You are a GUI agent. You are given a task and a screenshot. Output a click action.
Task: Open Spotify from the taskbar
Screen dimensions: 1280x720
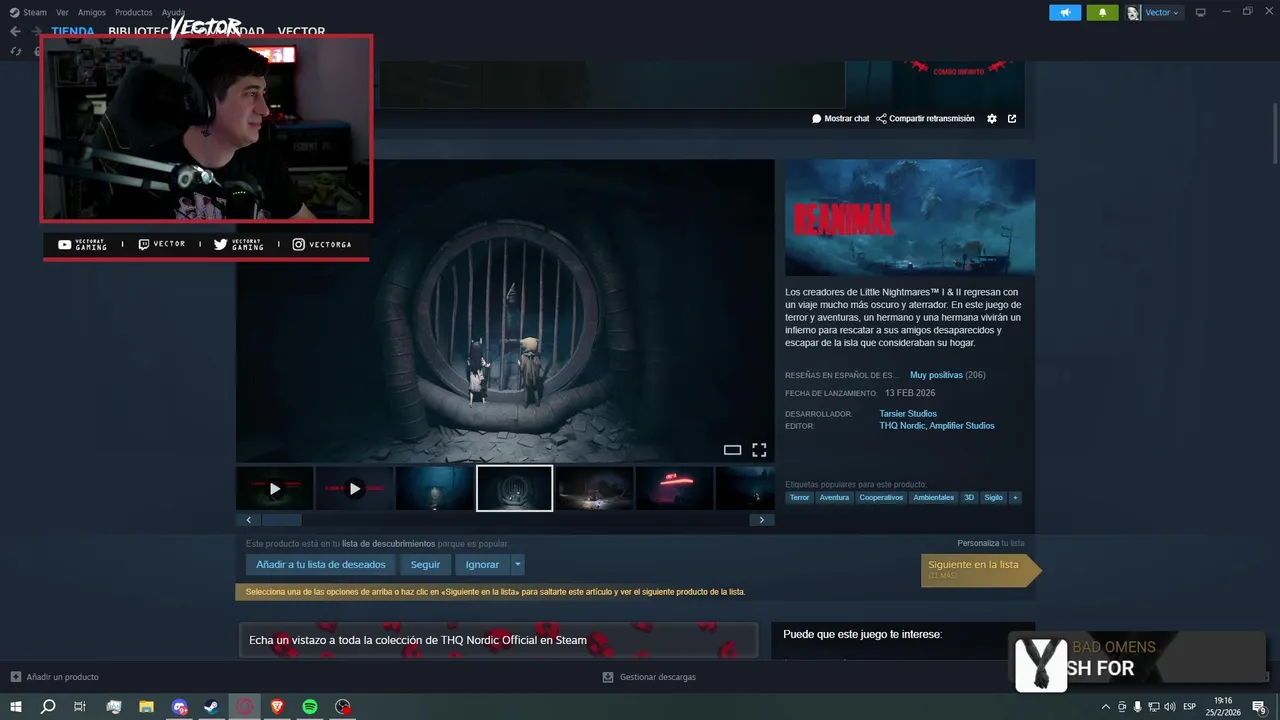(x=310, y=706)
